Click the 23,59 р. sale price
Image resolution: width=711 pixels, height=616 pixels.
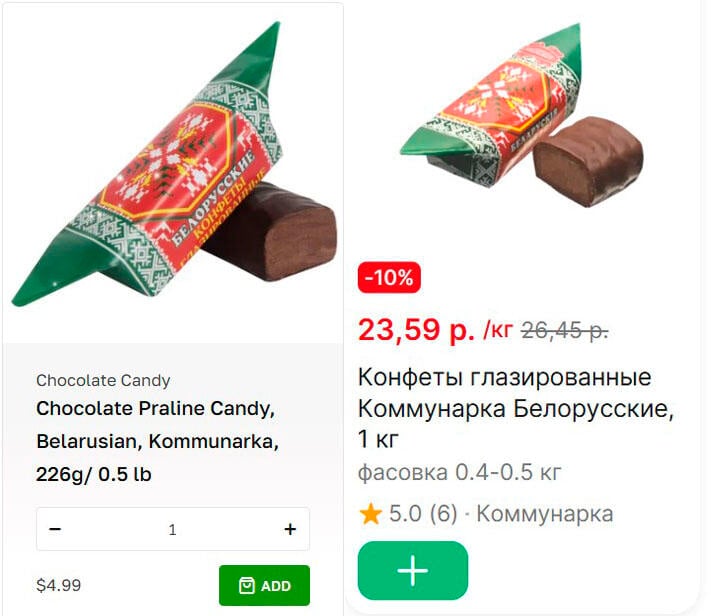416,330
